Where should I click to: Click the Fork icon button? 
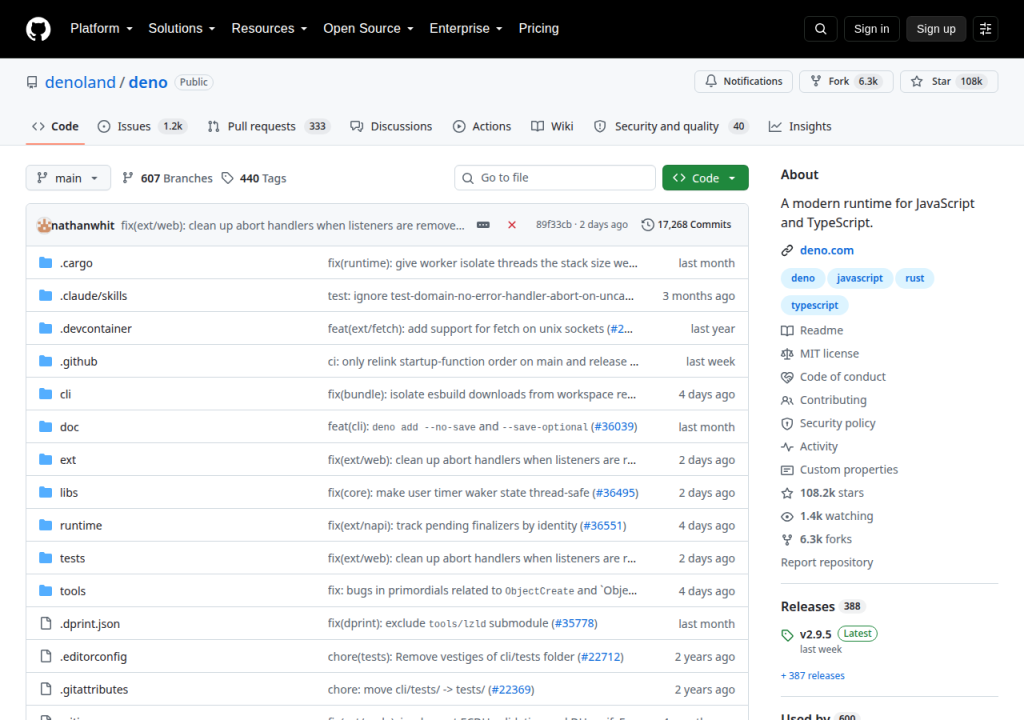coord(816,81)
